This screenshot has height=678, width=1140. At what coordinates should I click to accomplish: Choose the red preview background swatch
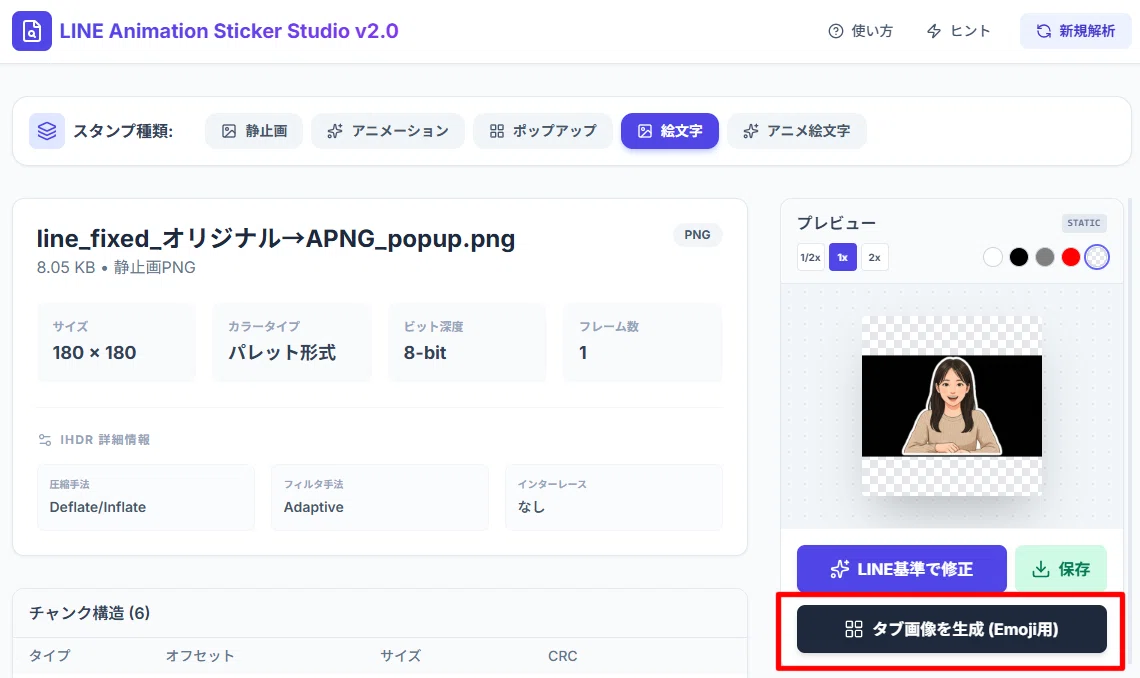point(1071,257)
